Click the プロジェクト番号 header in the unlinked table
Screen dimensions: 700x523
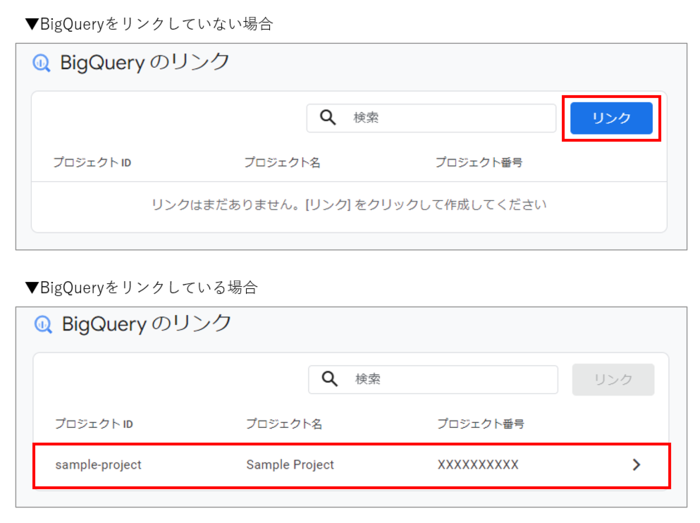click(x=479, y=162)
